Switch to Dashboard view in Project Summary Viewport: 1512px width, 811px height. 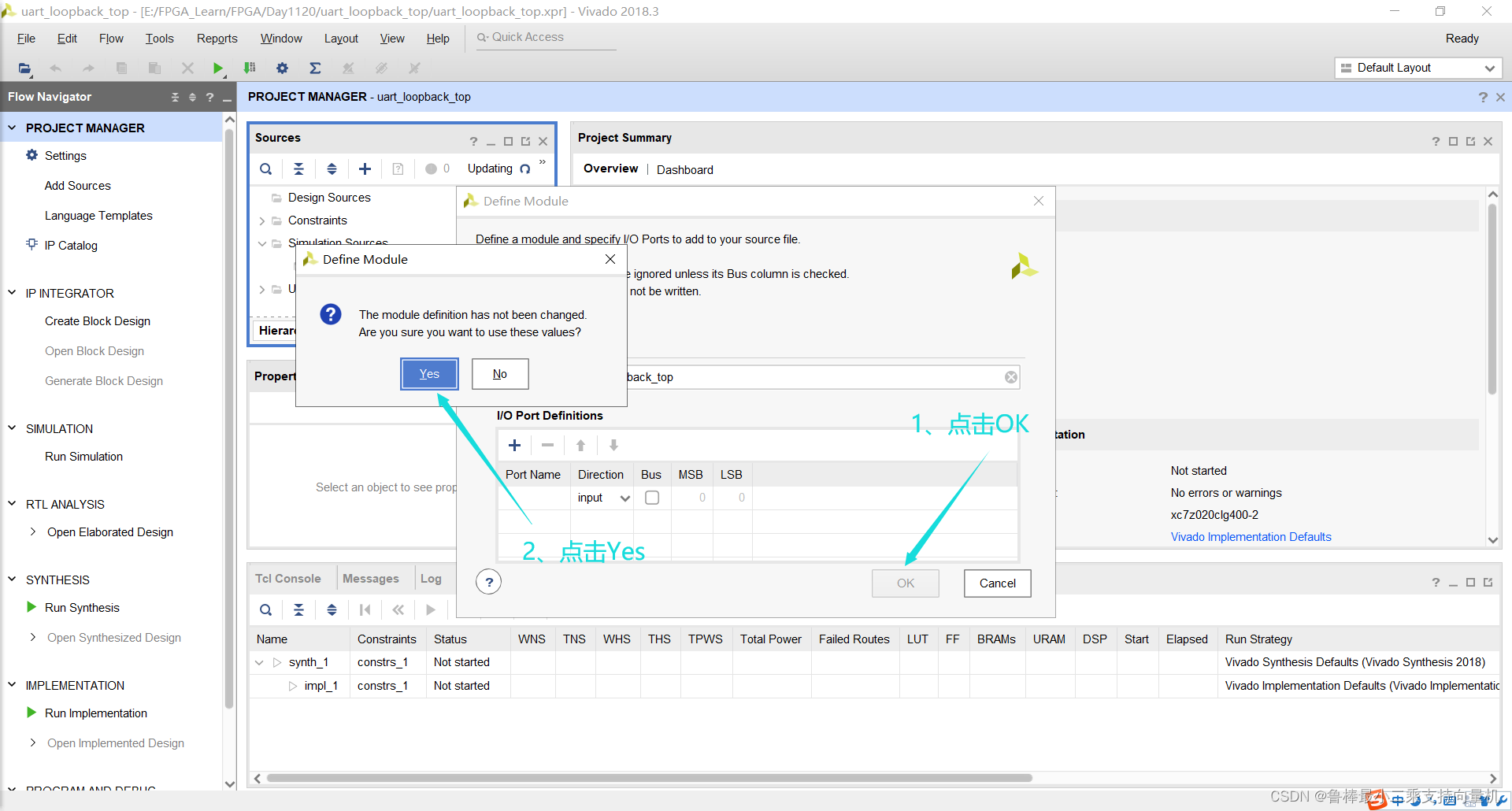pyautogui.click(x=684, y=169)
